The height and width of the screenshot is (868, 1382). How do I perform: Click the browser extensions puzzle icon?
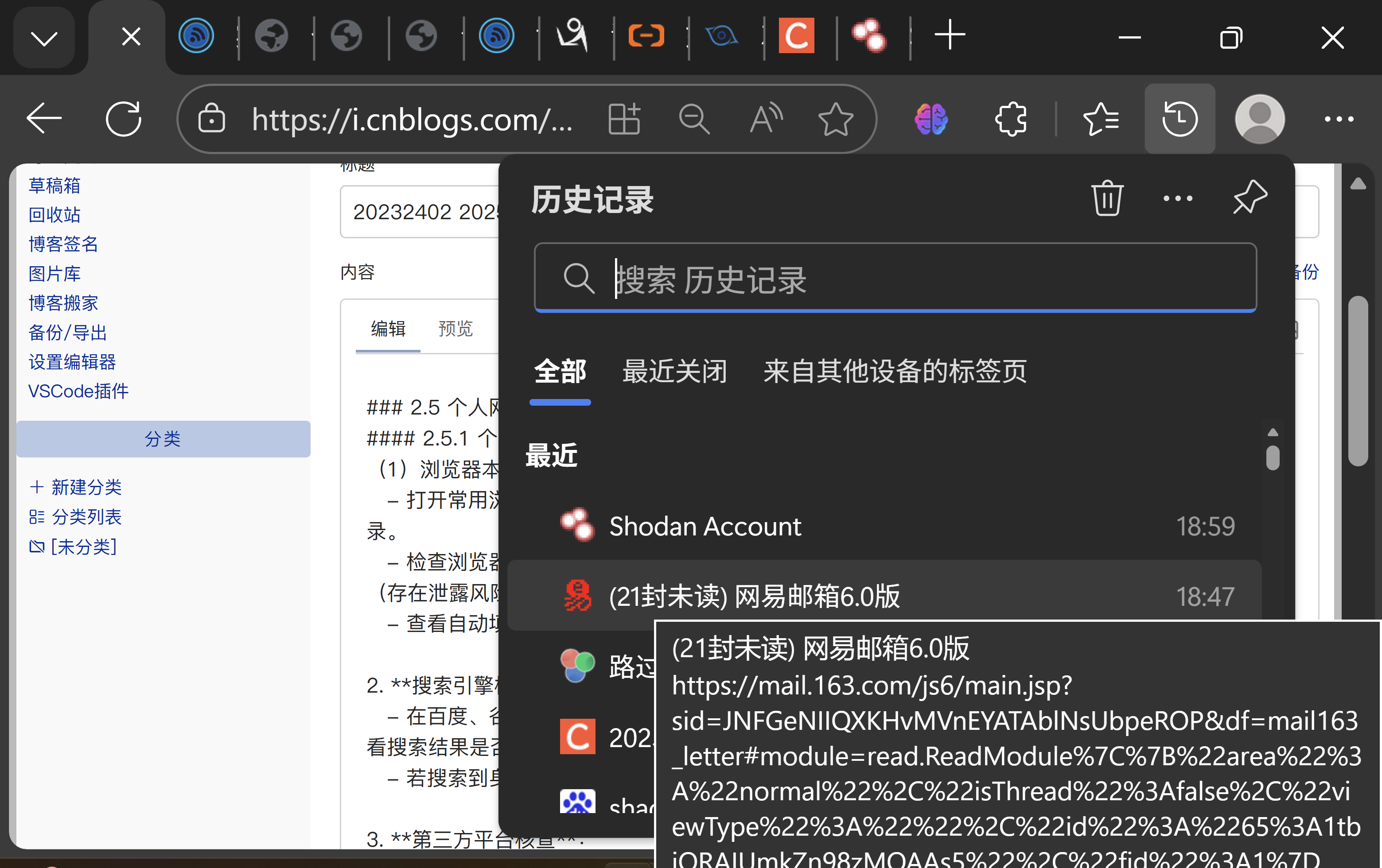(1011, 119)
